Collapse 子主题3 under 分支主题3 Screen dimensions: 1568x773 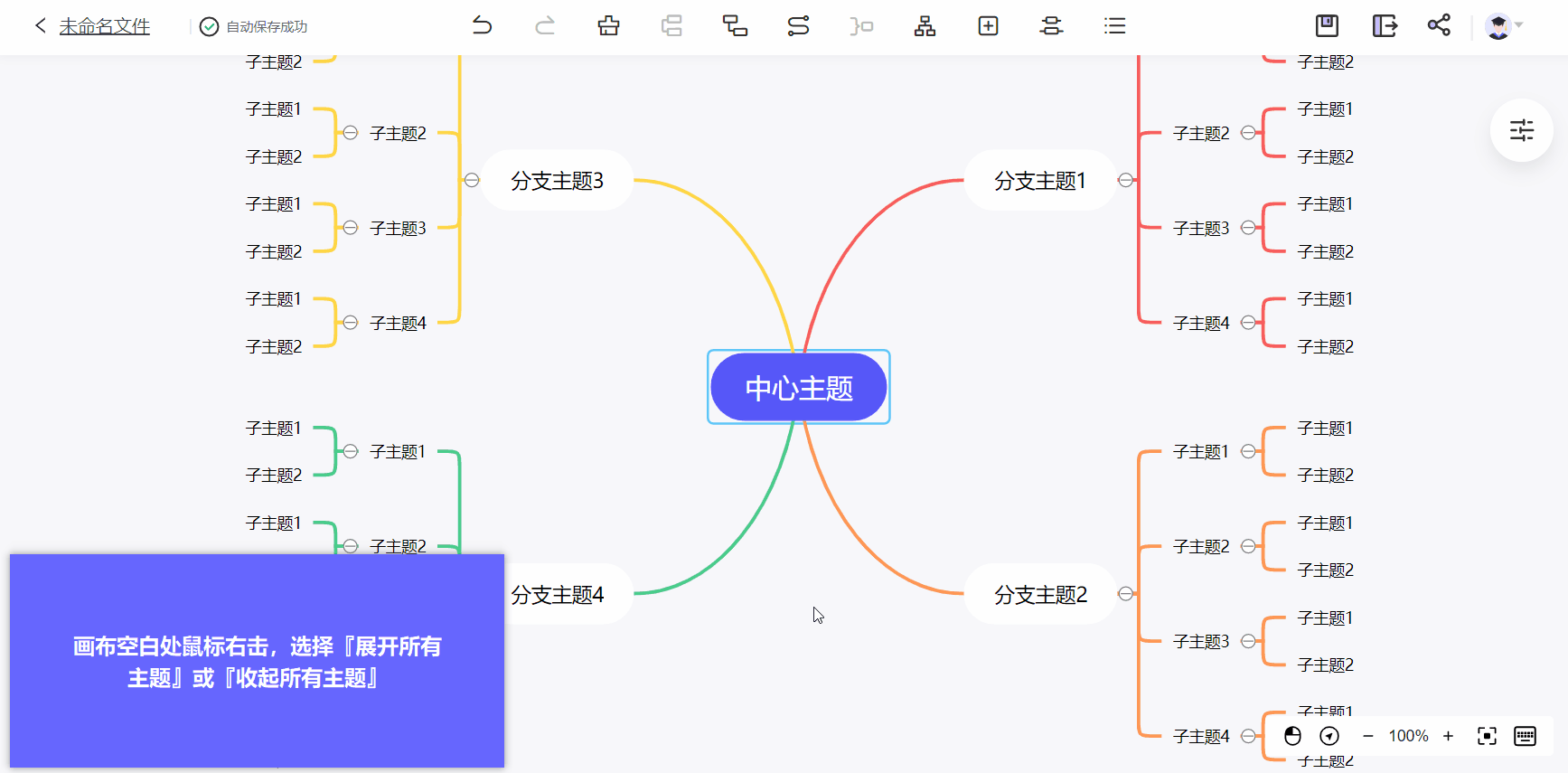click(x=351, y=228)
